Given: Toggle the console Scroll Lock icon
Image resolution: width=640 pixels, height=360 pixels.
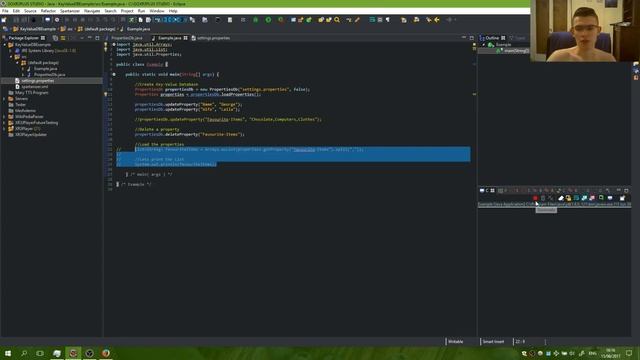Looking at the screenshot, I should (x=568, y=198).
